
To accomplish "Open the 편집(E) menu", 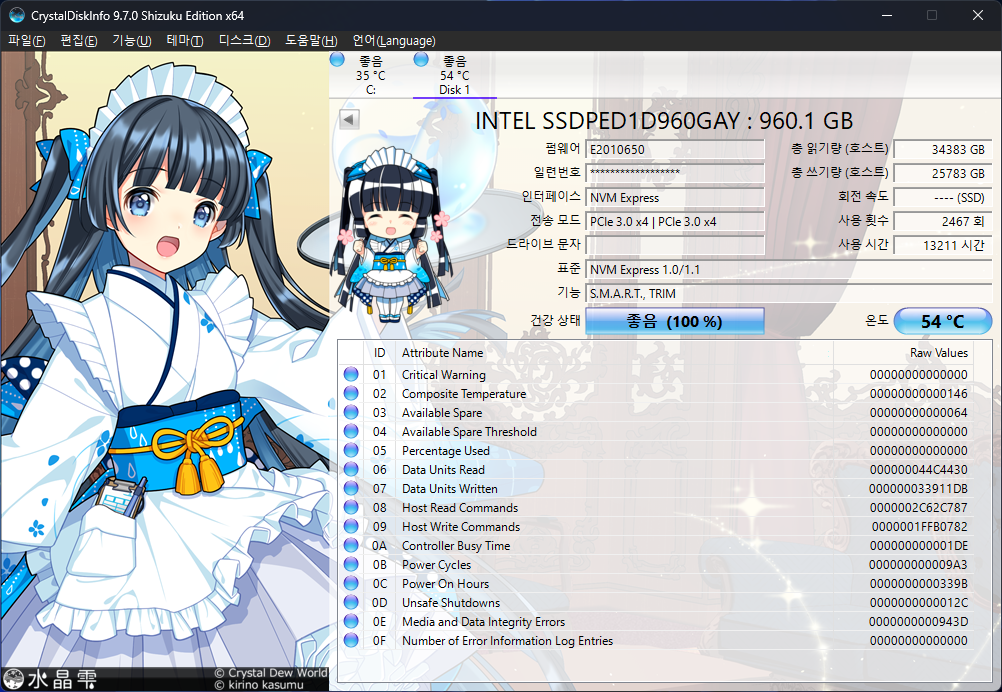I will 79,40.
